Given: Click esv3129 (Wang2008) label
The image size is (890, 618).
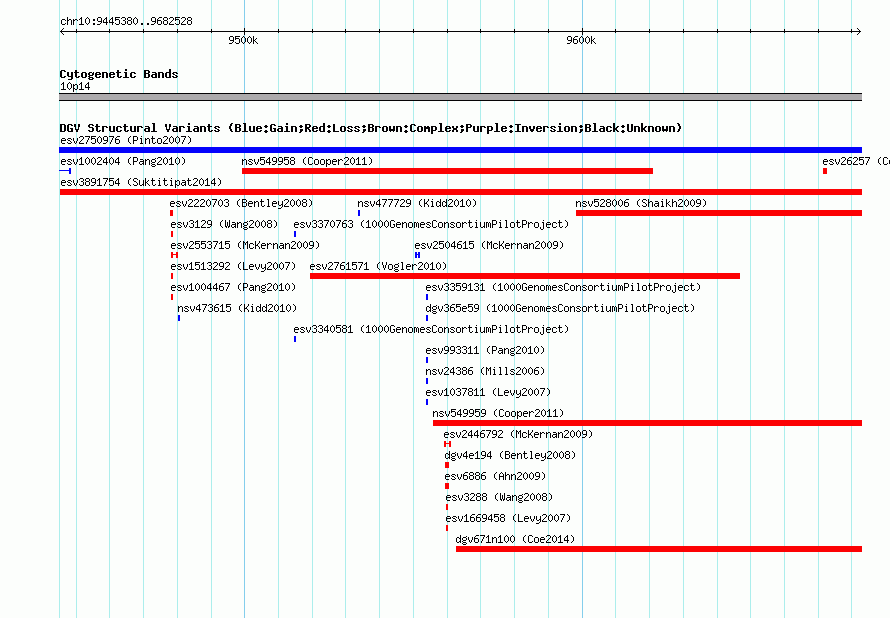Looking at the screenshot, I should [224, 224].
